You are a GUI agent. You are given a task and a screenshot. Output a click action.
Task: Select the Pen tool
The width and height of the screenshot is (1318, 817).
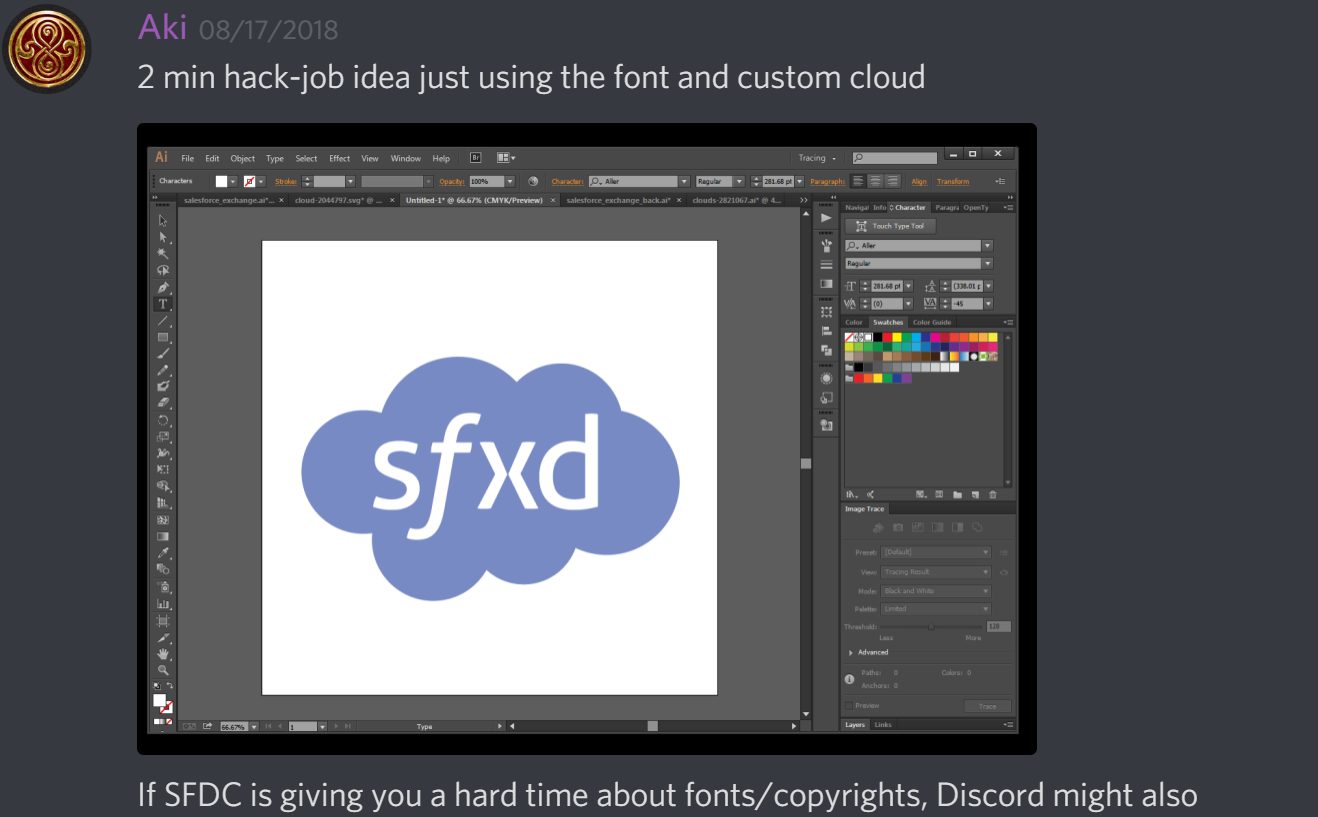pyautogui.click(x=163, y=287)
